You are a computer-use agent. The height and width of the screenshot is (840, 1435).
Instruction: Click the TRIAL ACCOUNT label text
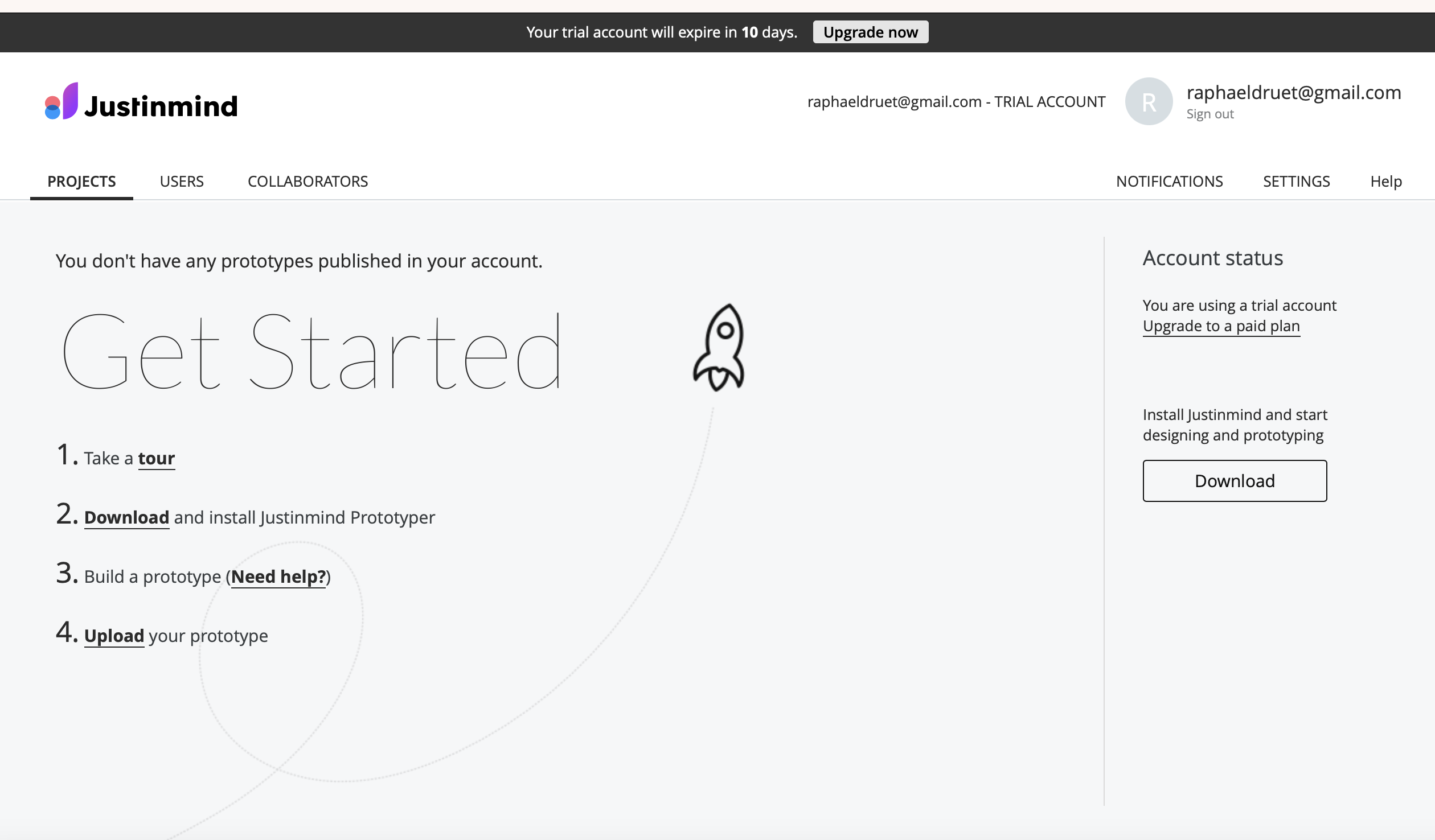coord(1049,102)
